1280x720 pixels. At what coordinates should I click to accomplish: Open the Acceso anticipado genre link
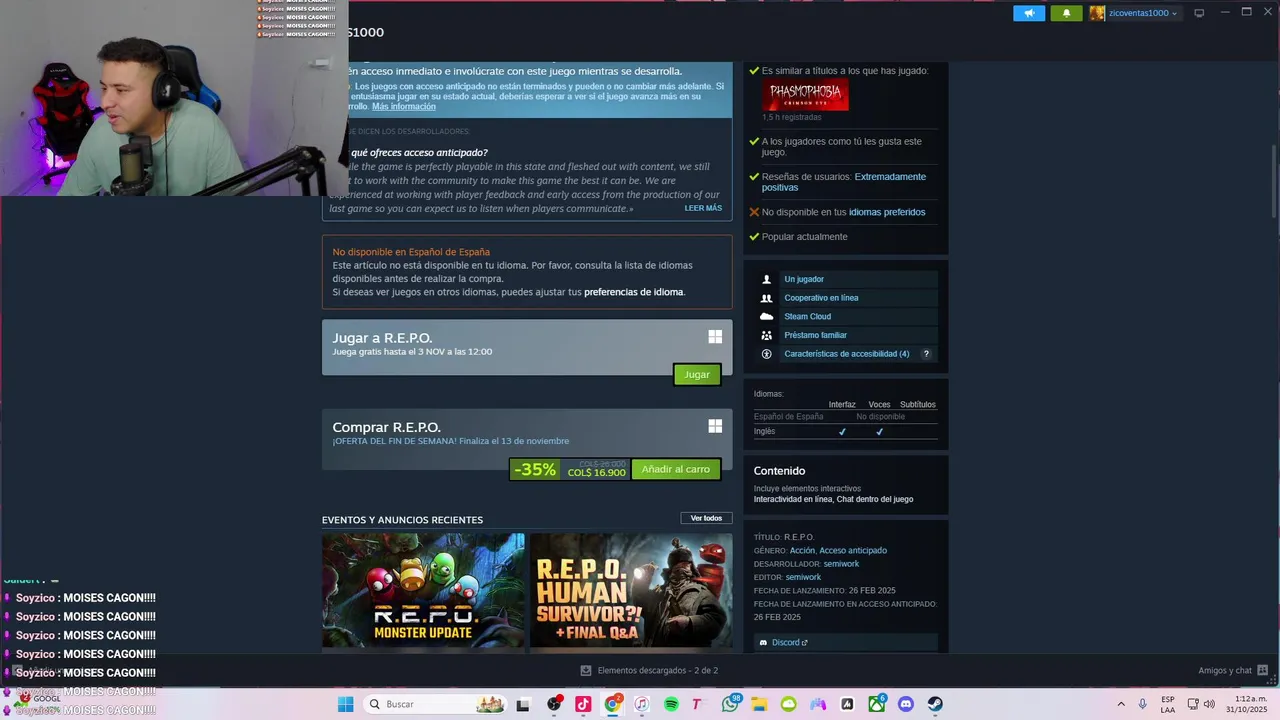point(853,550)
